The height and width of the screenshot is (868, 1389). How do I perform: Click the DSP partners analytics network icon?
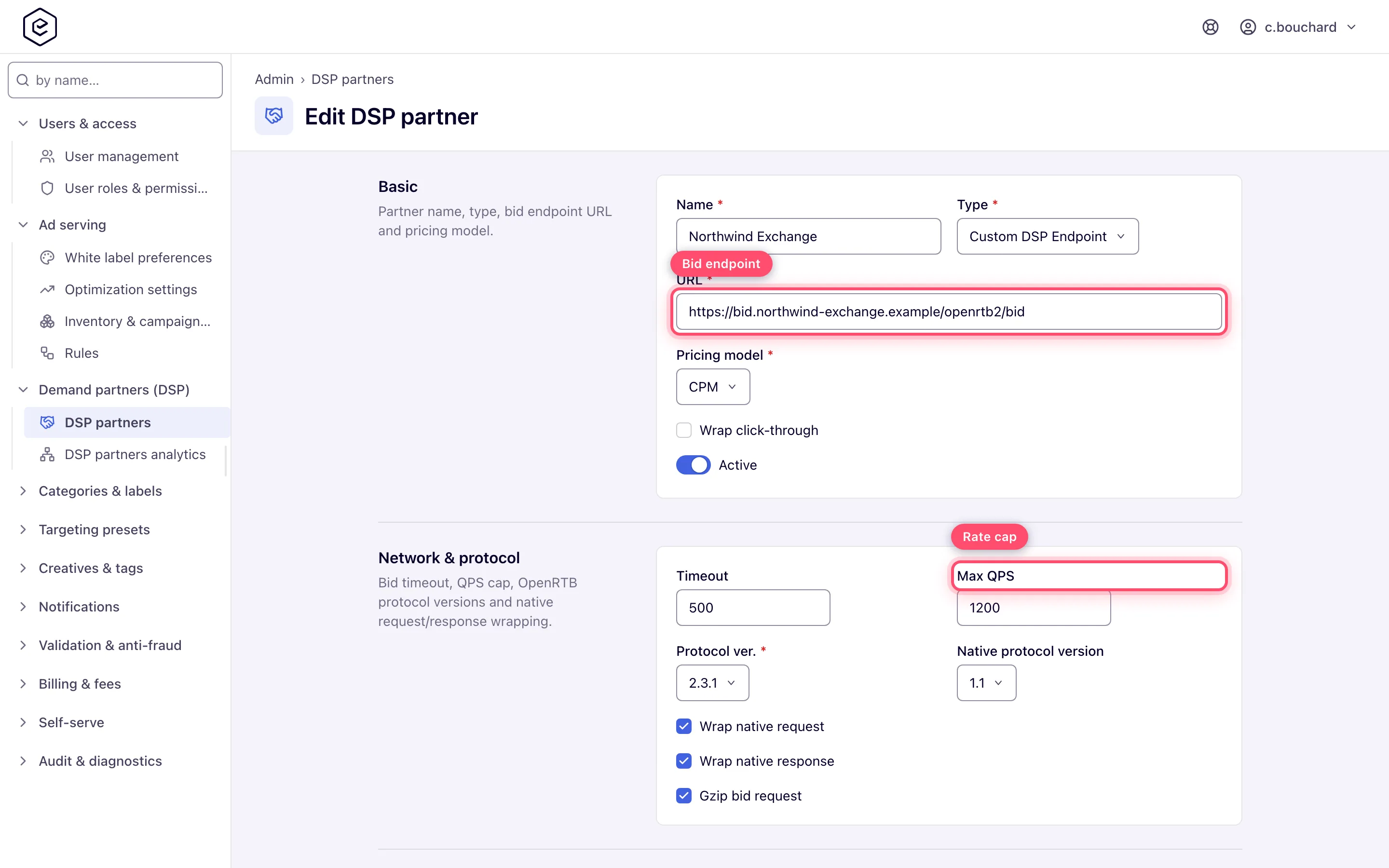pos(47,455)
